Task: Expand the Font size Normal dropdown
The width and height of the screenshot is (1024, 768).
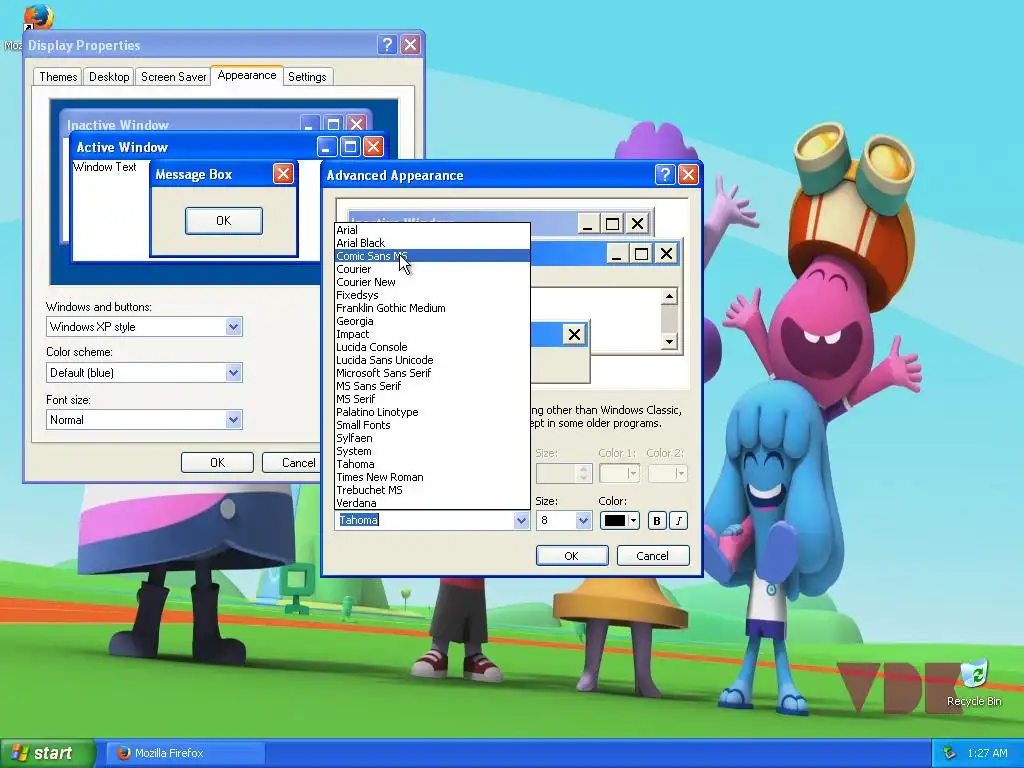Action: pyautogui.click(x=233, y=420)
